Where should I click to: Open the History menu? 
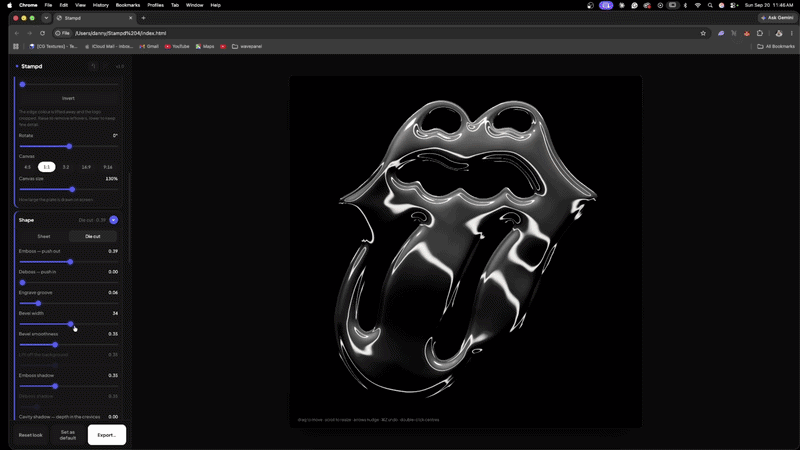101,5
